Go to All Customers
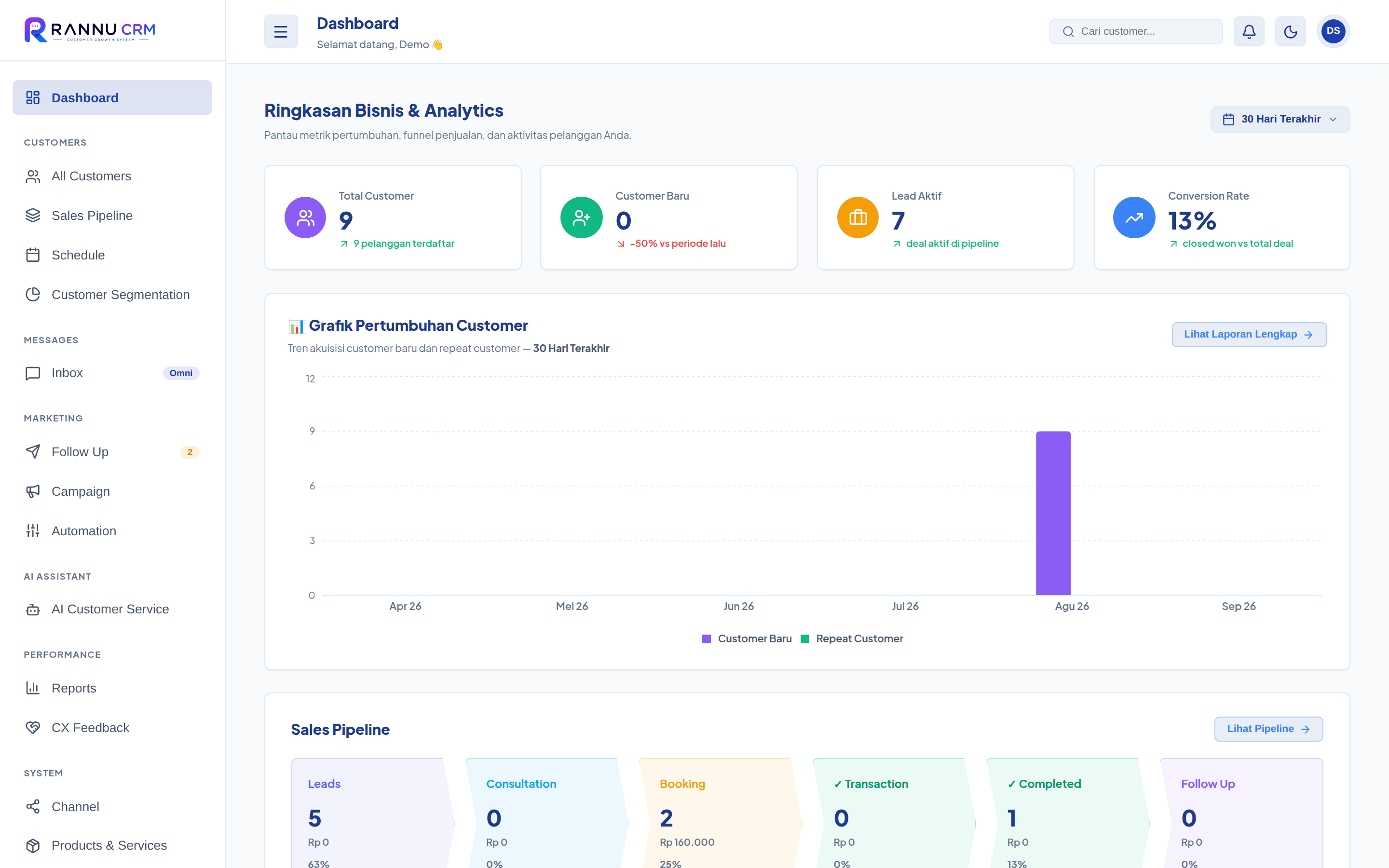Viewport: 1389px width, 868px height. coord(112,176)
